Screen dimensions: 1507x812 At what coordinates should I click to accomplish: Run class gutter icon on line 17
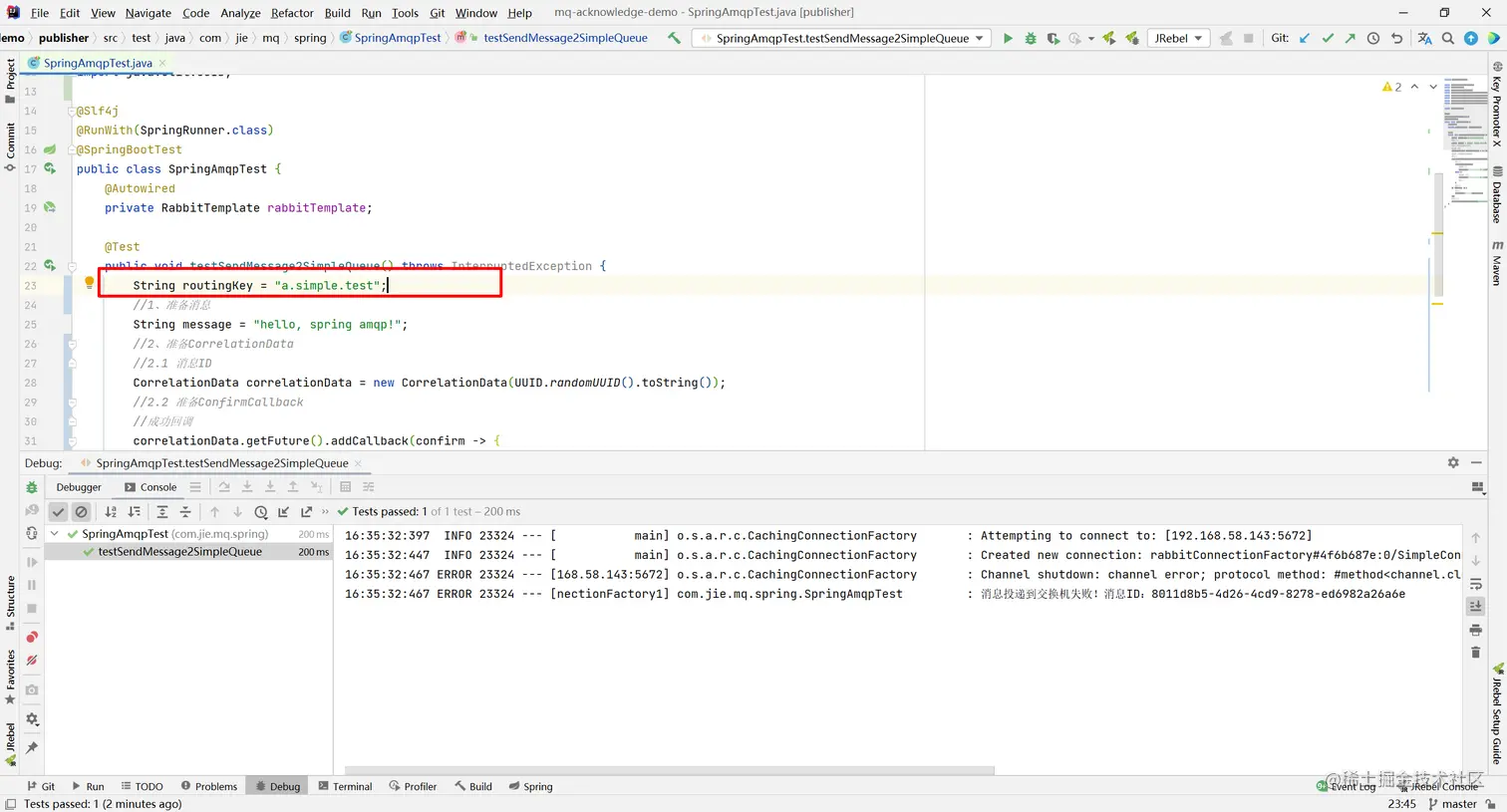click(50, 168)
